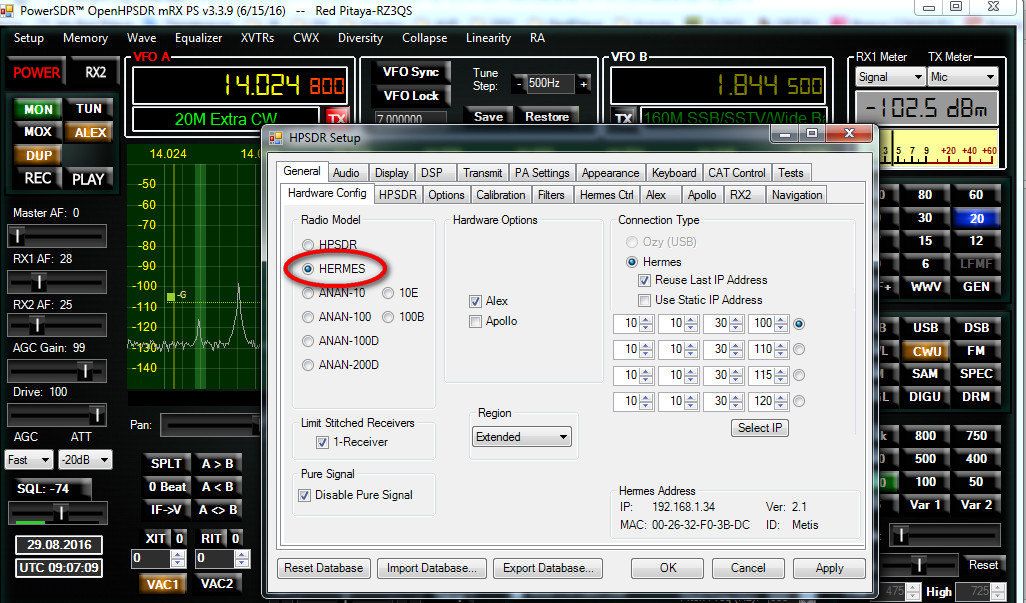This screenshot has width=1026, height=603.
Task: Click the PLAY playback button
Action: tap(88, 179)
